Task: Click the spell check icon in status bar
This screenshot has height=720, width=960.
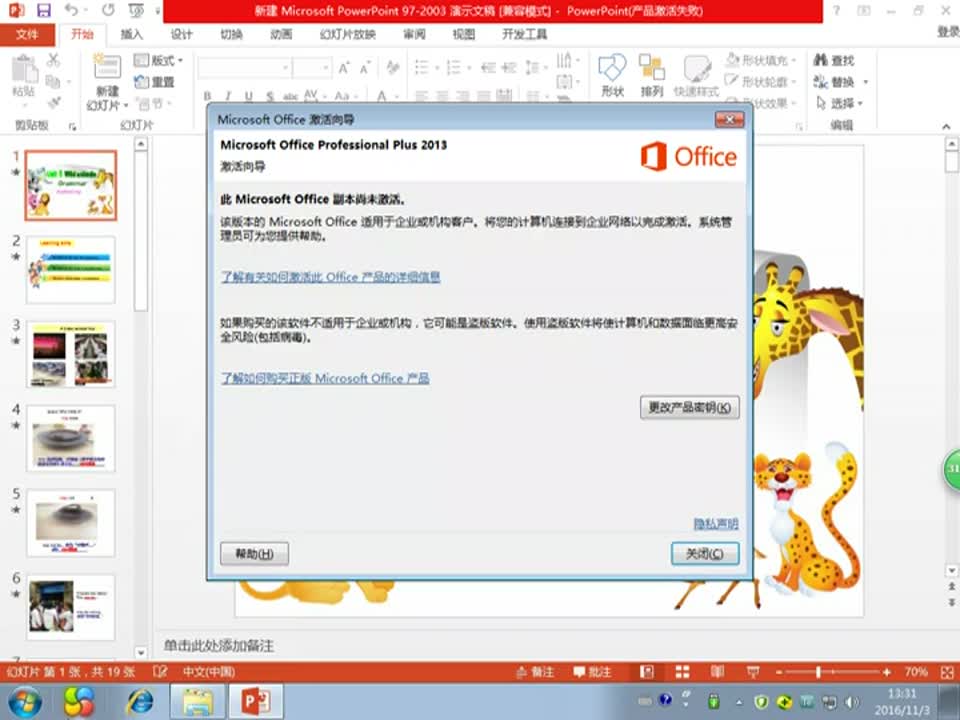Action: pyautogui.click(x=160, y=671)
